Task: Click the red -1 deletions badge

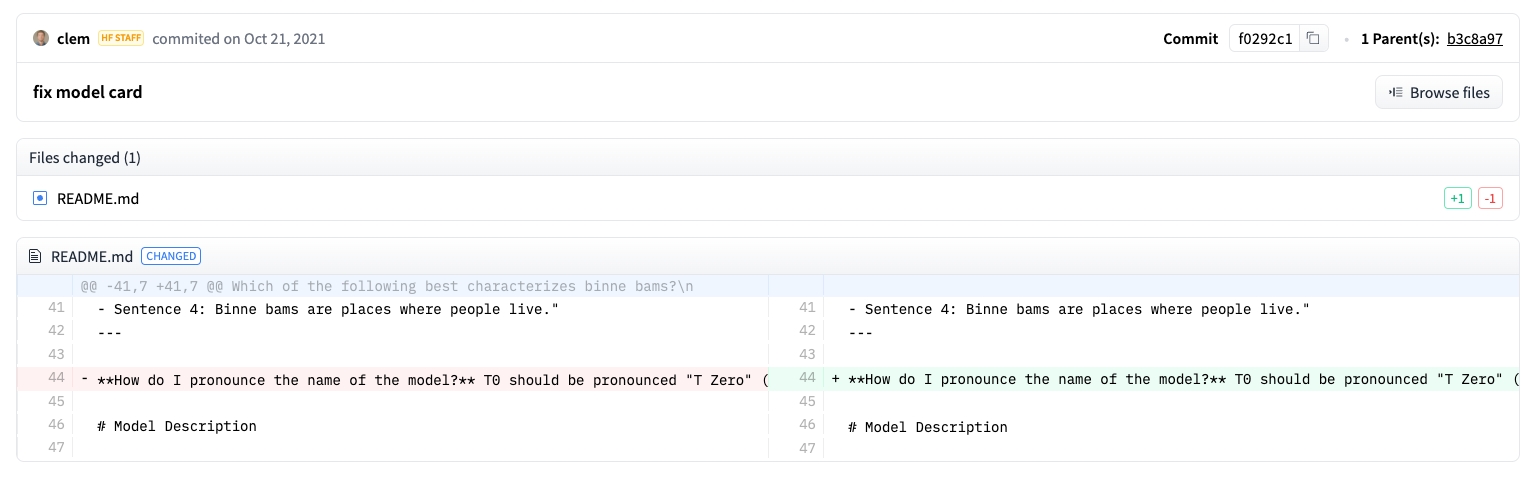Action: coord(1490,199)
